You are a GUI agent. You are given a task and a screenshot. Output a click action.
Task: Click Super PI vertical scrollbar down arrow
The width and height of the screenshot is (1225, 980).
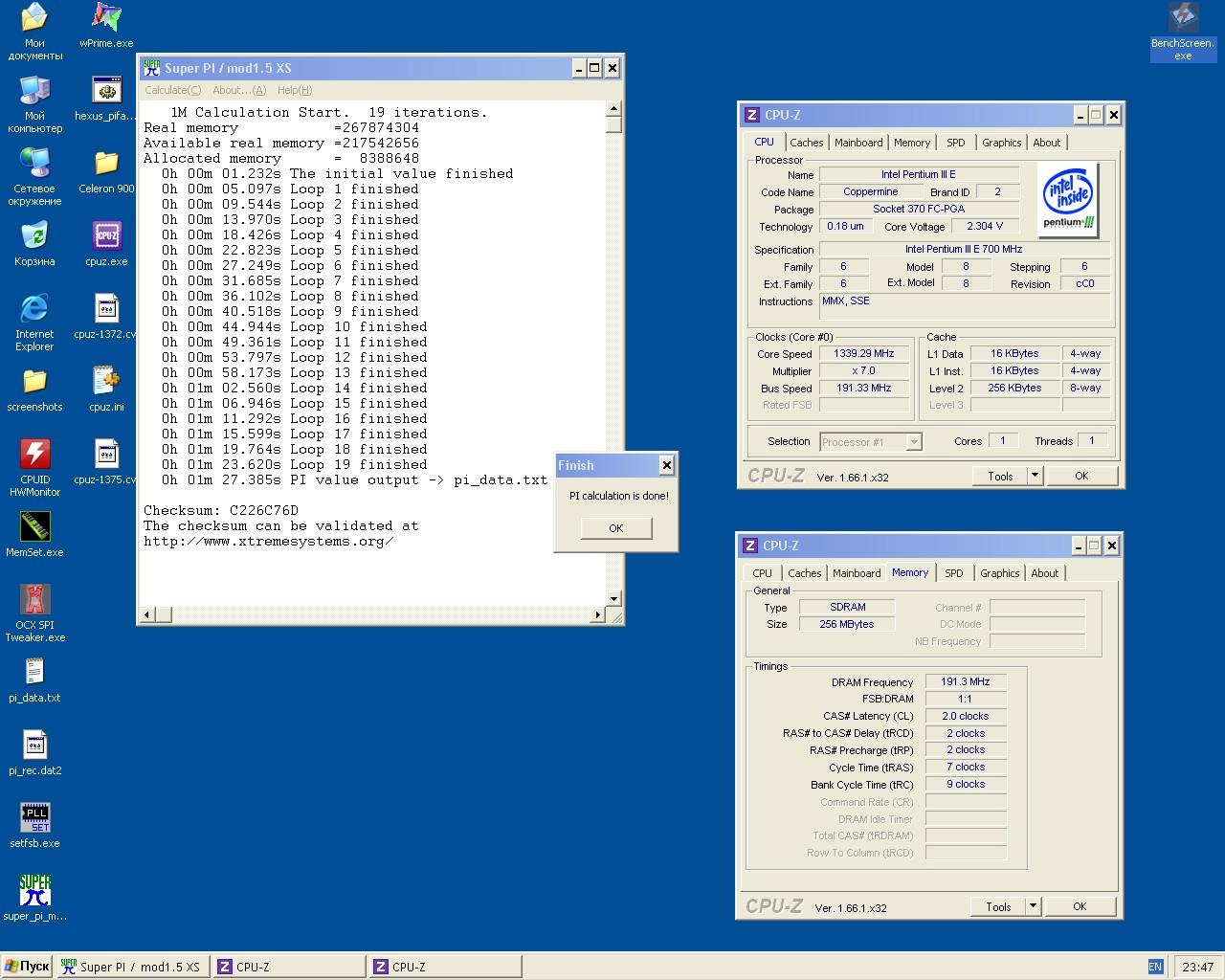coord(614,599)
